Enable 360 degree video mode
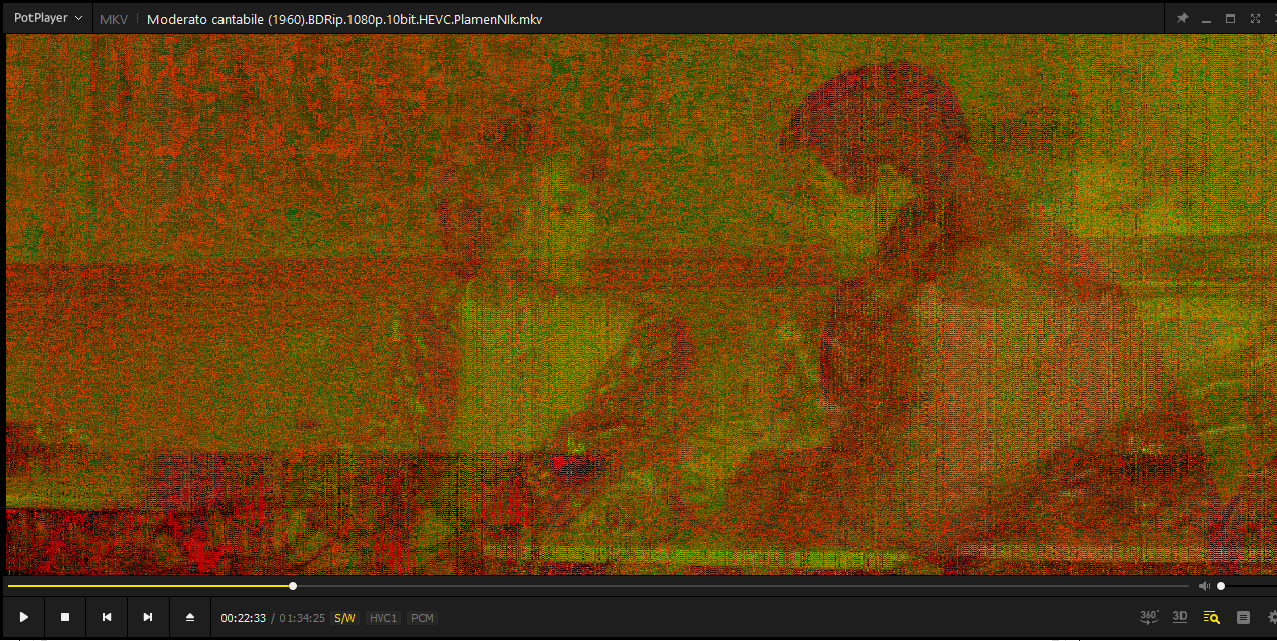The width and height of the screenshot is (1277, 641). [x=1150, y=617]
